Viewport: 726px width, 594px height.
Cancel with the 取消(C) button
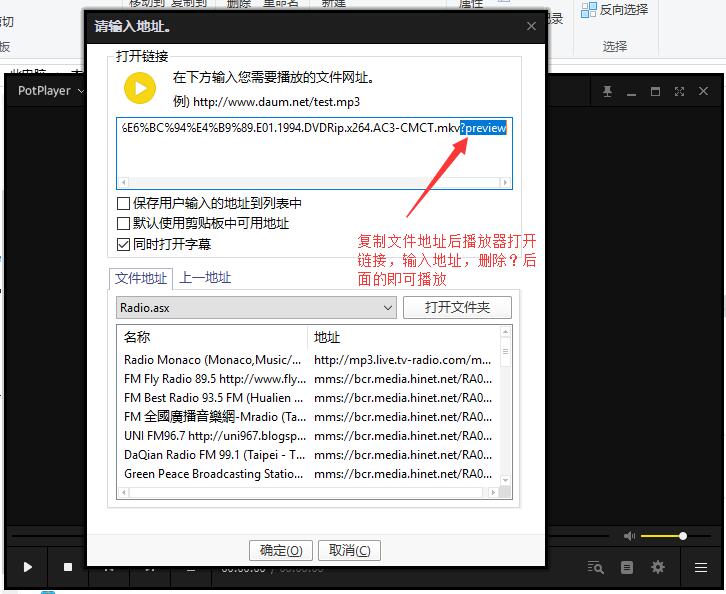pyautogui.click(x=349, y=550)
